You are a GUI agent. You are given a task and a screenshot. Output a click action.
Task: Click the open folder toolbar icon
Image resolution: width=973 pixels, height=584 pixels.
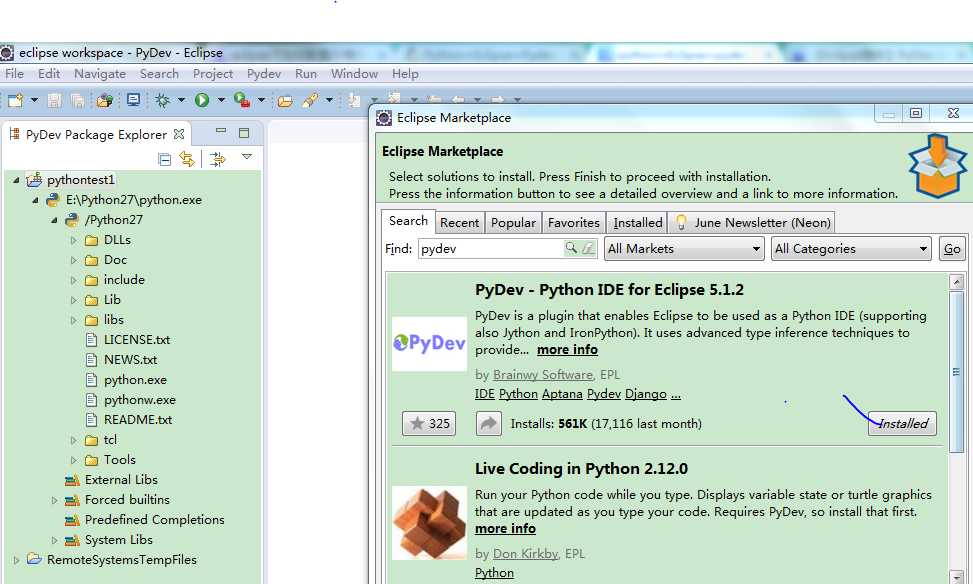pyautogui.click(x=285, y=101)
